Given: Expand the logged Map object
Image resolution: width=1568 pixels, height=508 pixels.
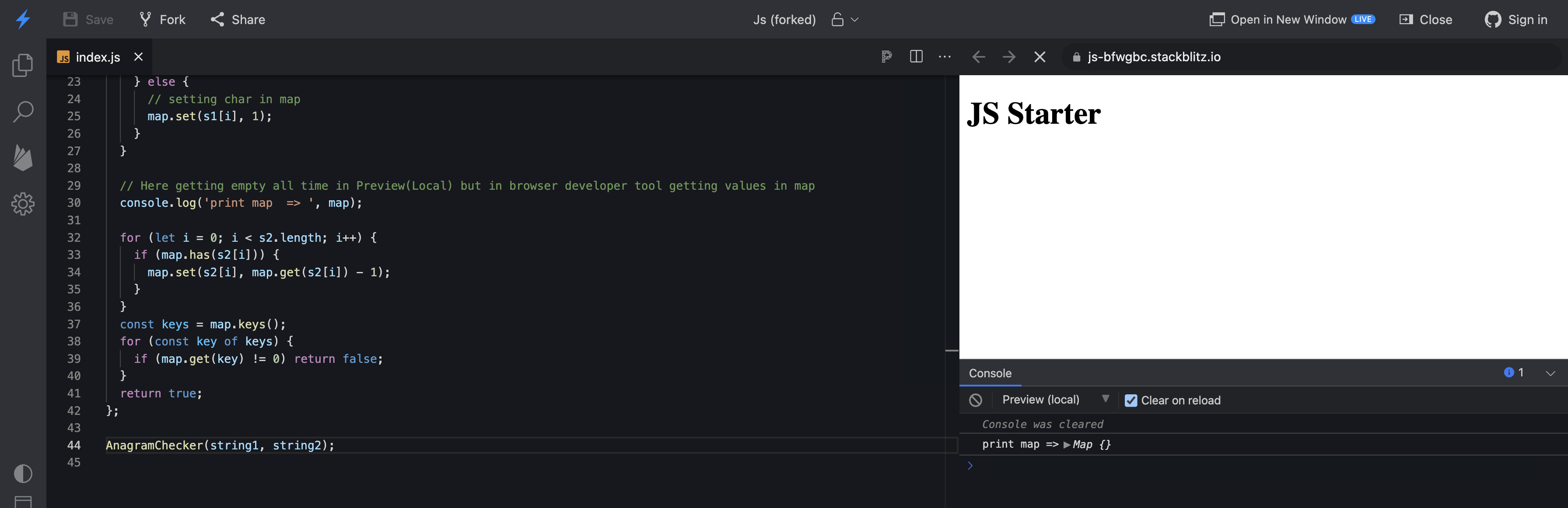Looking at the screenshot, I should pyautogui.click(x=1067, y=445).
